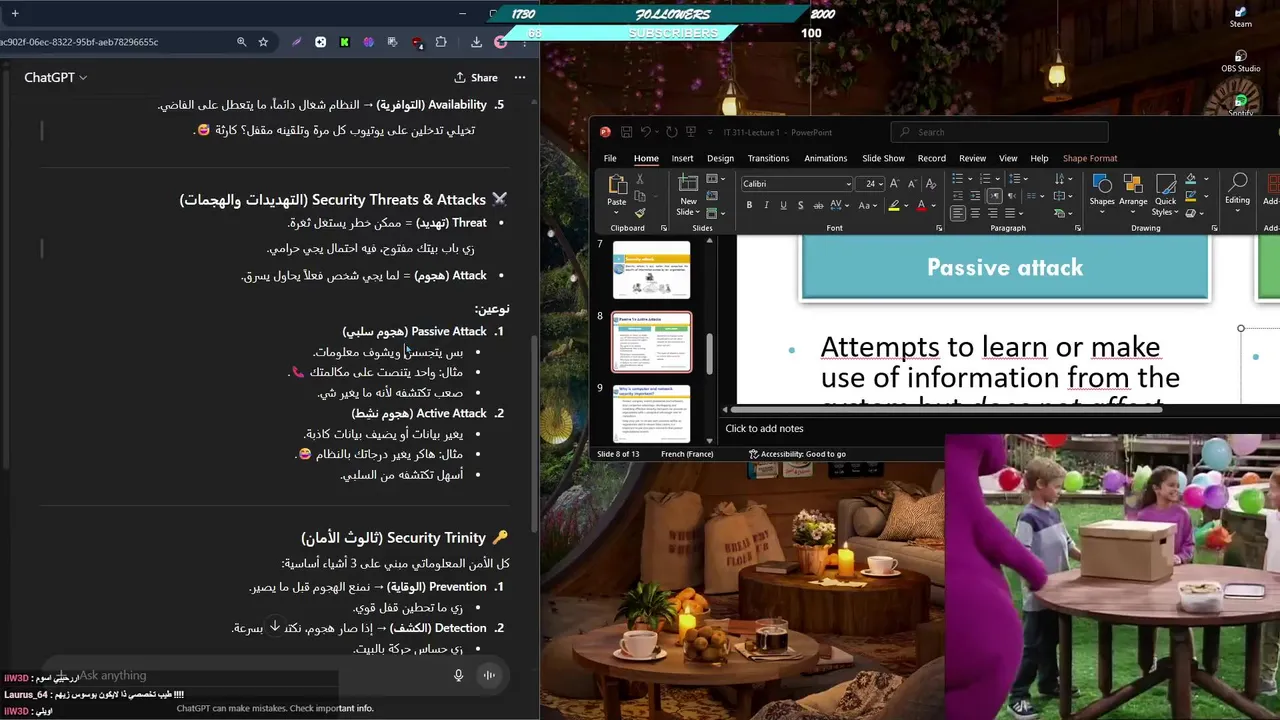Viewport: 1280px width, 720px height.
Task: Toggle Italic formatting
Action: coord(766,206)
